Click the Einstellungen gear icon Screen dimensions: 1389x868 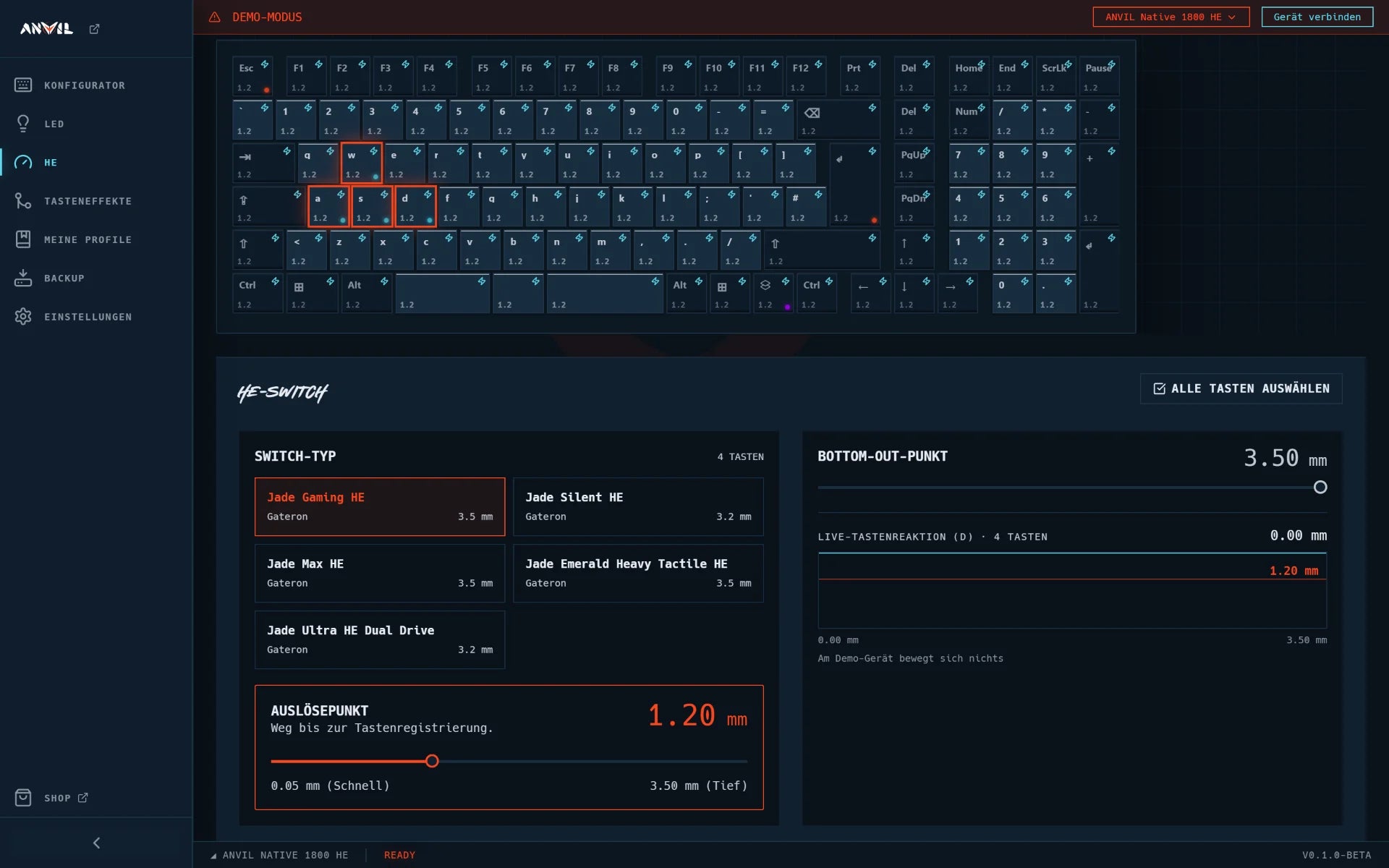pos(23,317)
